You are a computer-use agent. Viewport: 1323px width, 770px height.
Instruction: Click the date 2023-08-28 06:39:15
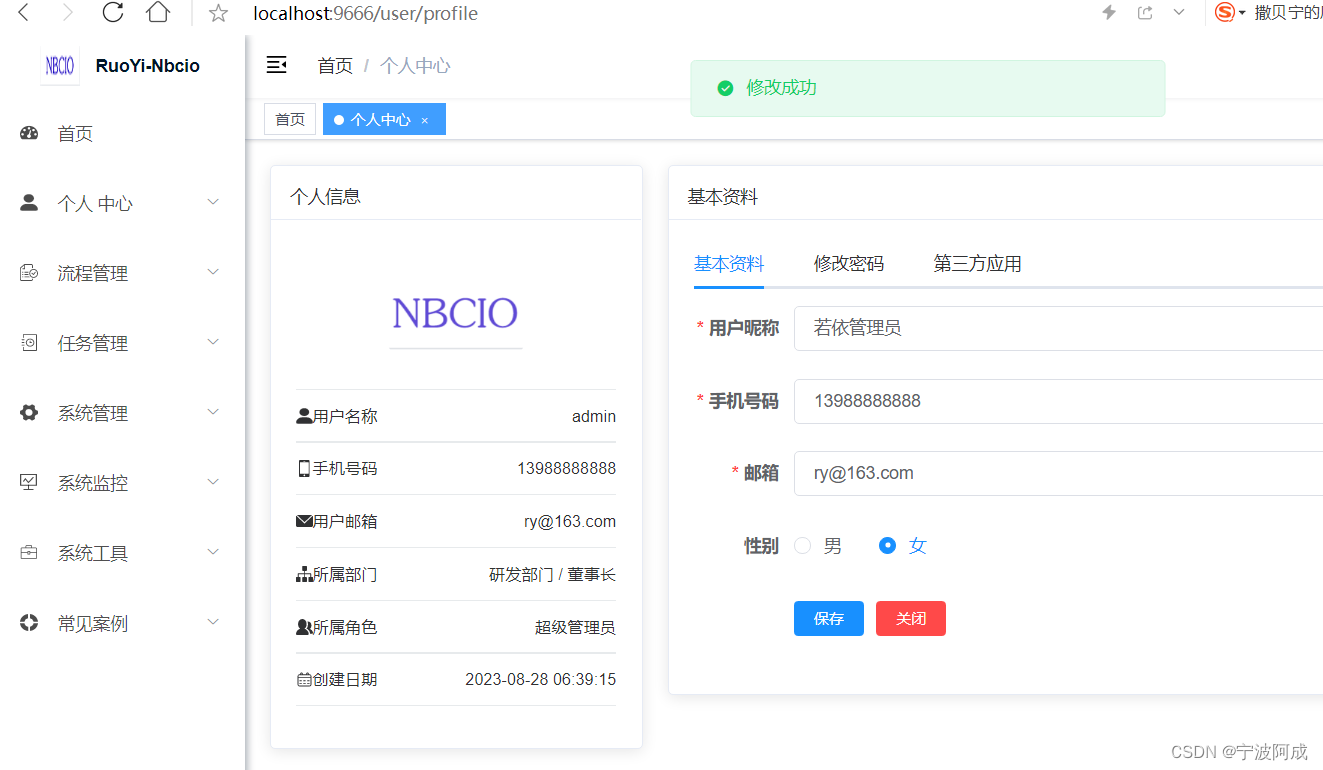[540, 680]
